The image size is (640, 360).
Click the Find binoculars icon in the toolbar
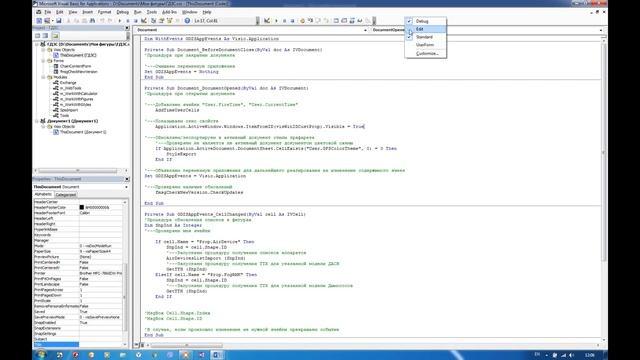(93, 20)
